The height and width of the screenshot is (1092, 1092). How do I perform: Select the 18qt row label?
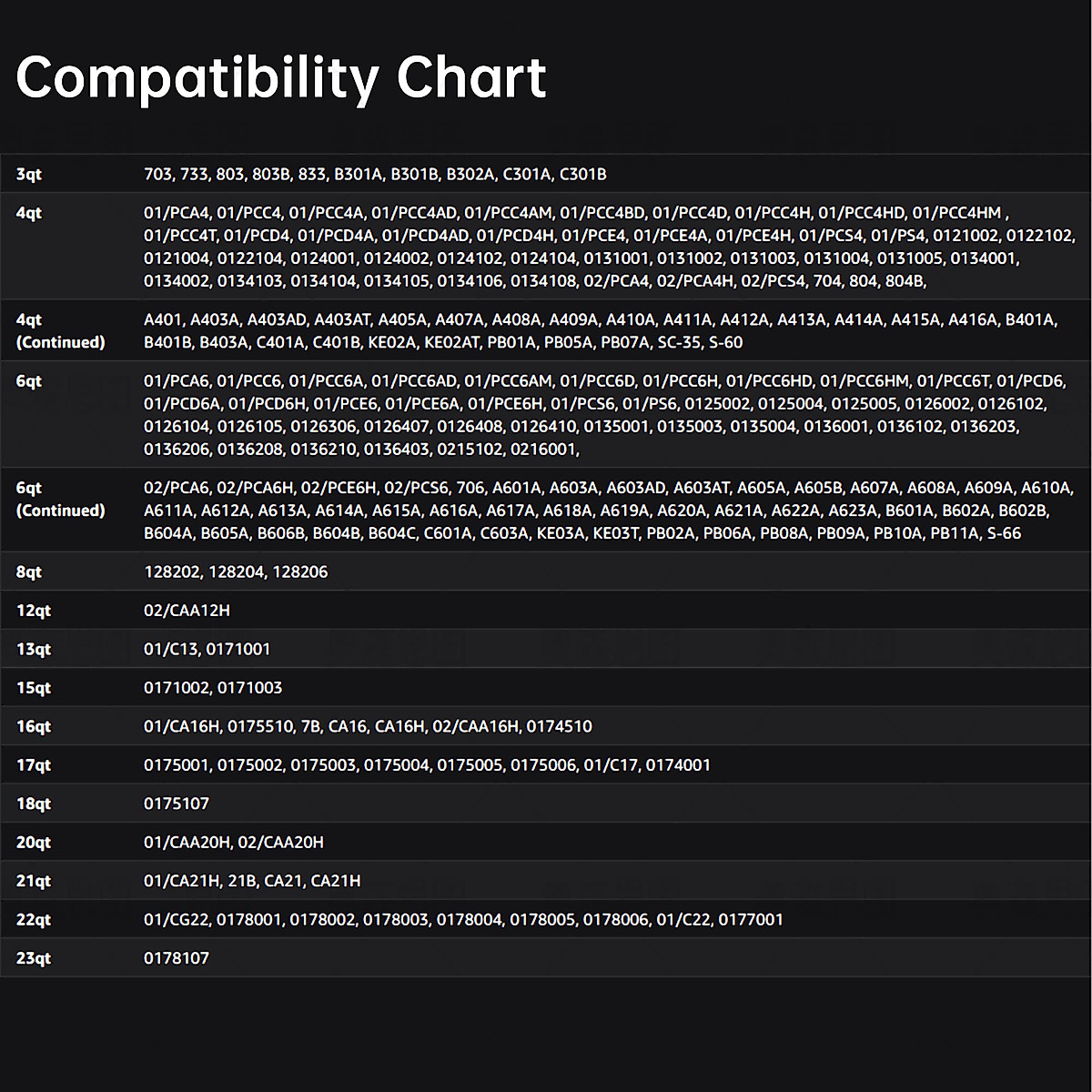(x=34, y=804)
